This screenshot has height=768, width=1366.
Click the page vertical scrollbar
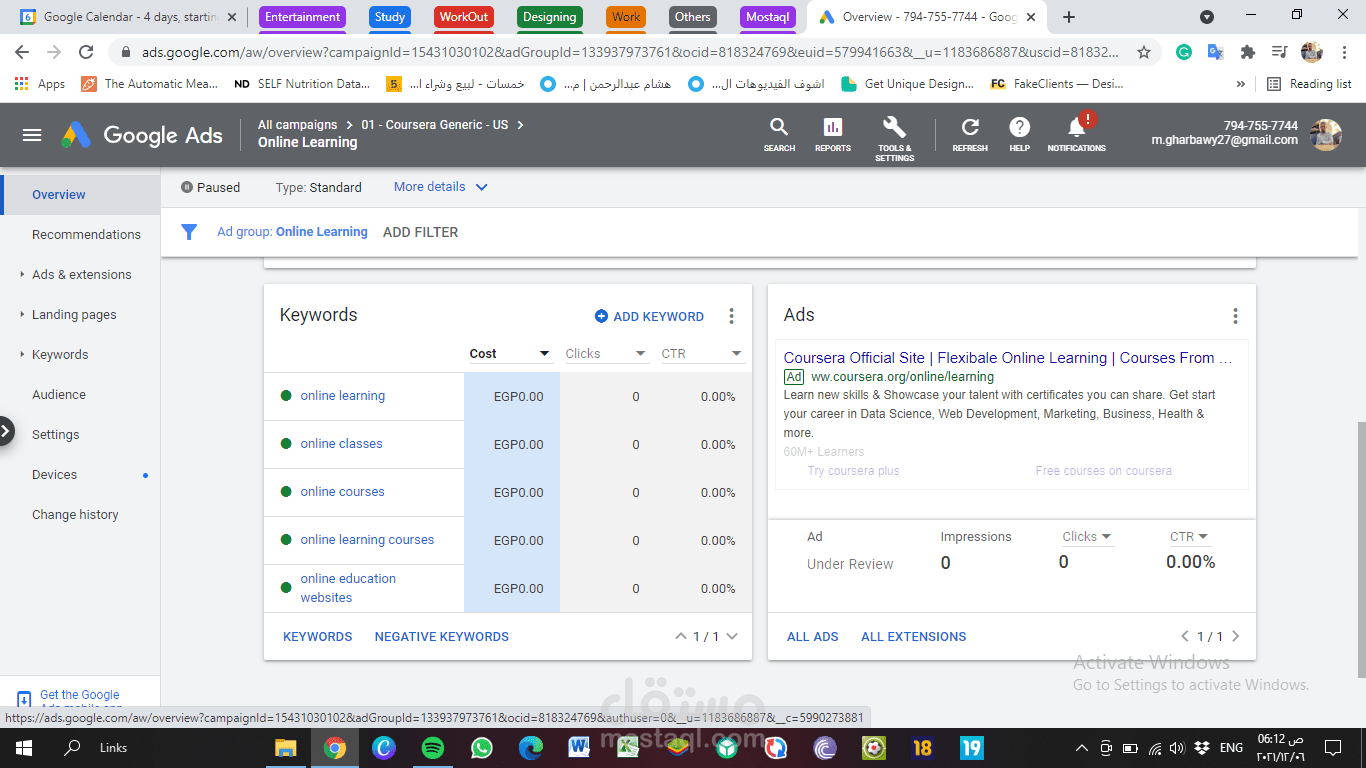1360,550
